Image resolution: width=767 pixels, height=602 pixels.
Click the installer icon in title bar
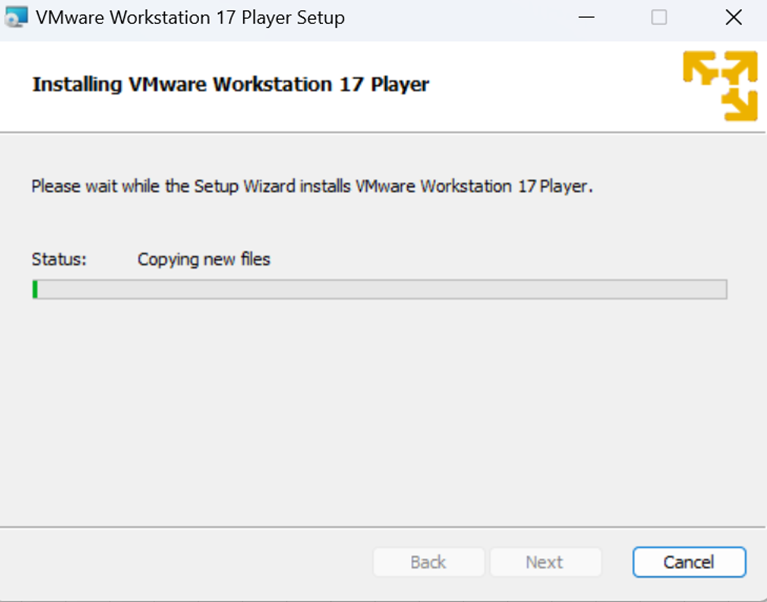[x=16, y=18]
